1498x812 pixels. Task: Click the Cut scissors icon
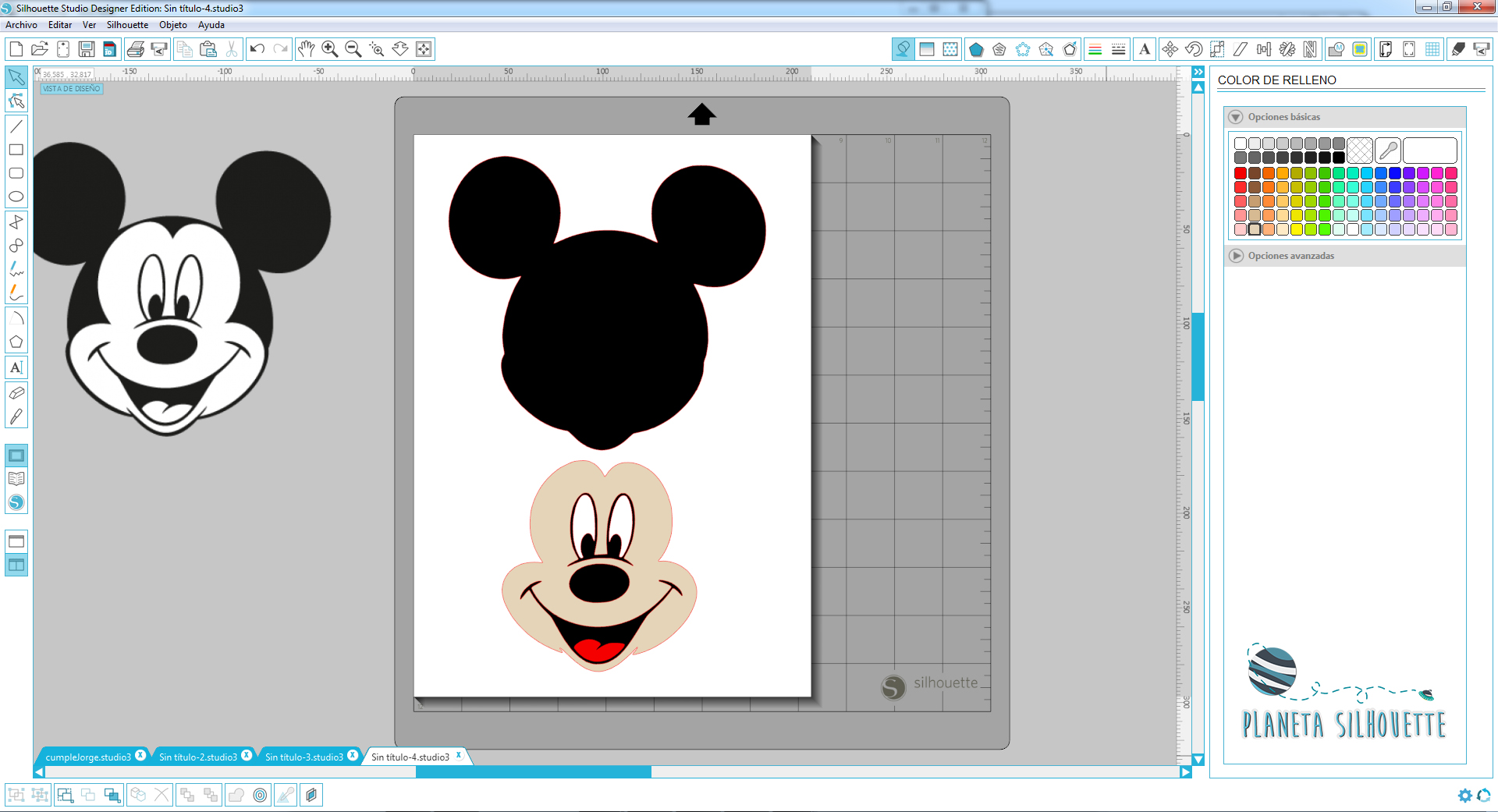point(232,49)
